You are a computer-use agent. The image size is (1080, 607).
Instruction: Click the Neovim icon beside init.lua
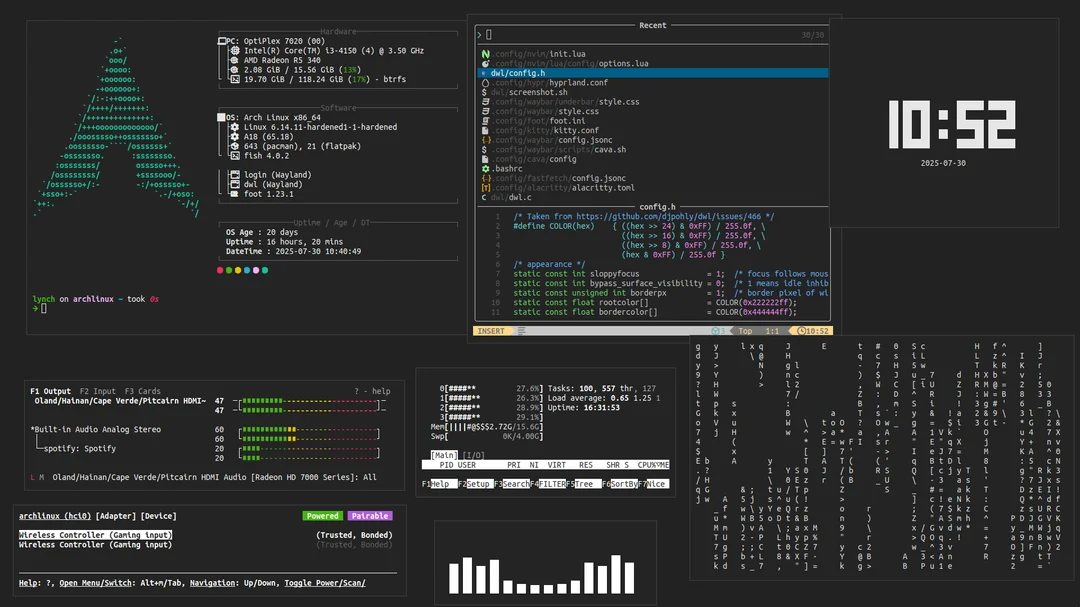pos(485,54)
